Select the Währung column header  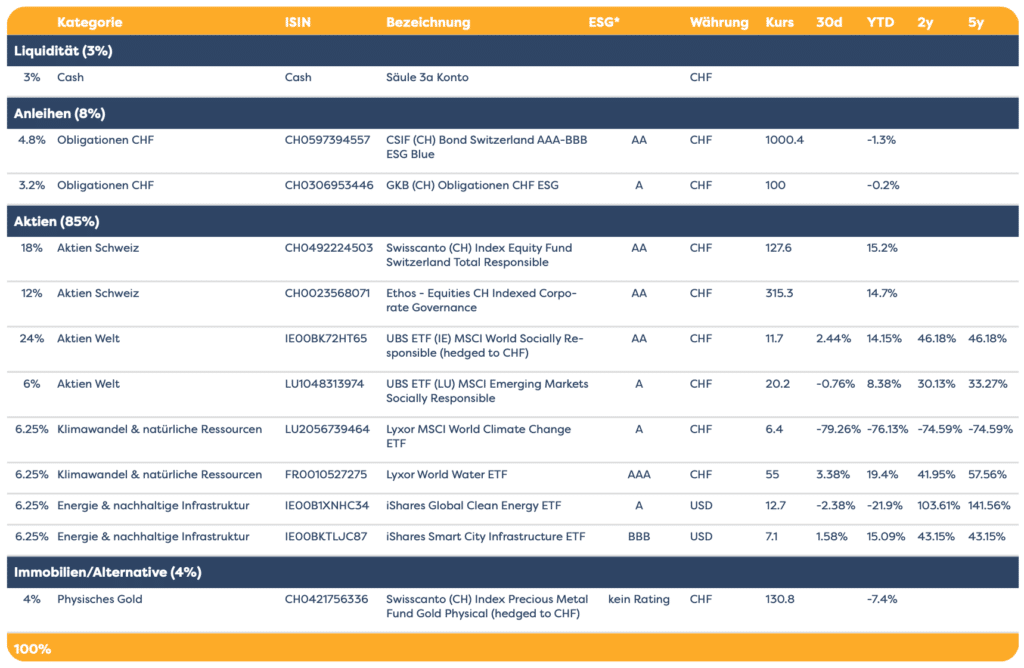click(718, 22)
